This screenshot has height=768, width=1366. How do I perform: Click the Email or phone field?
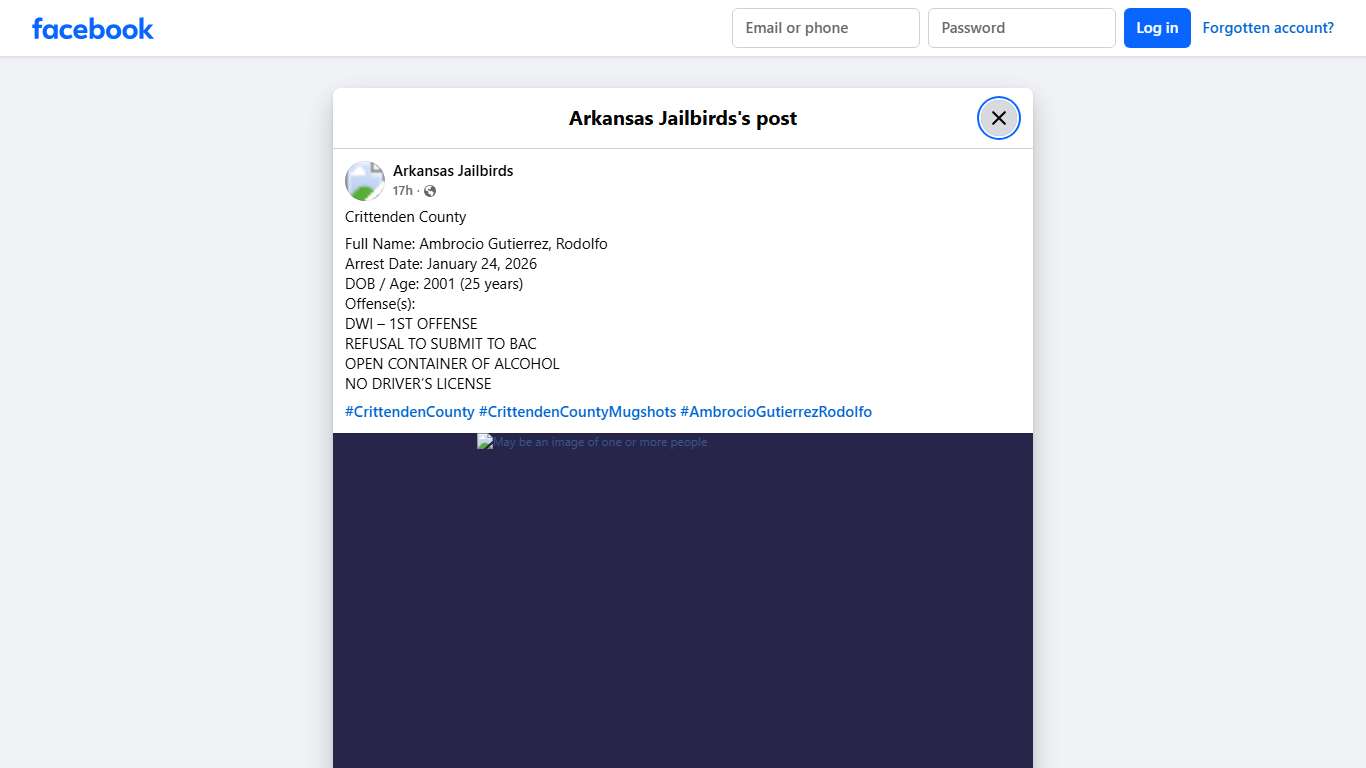point(825,28)
